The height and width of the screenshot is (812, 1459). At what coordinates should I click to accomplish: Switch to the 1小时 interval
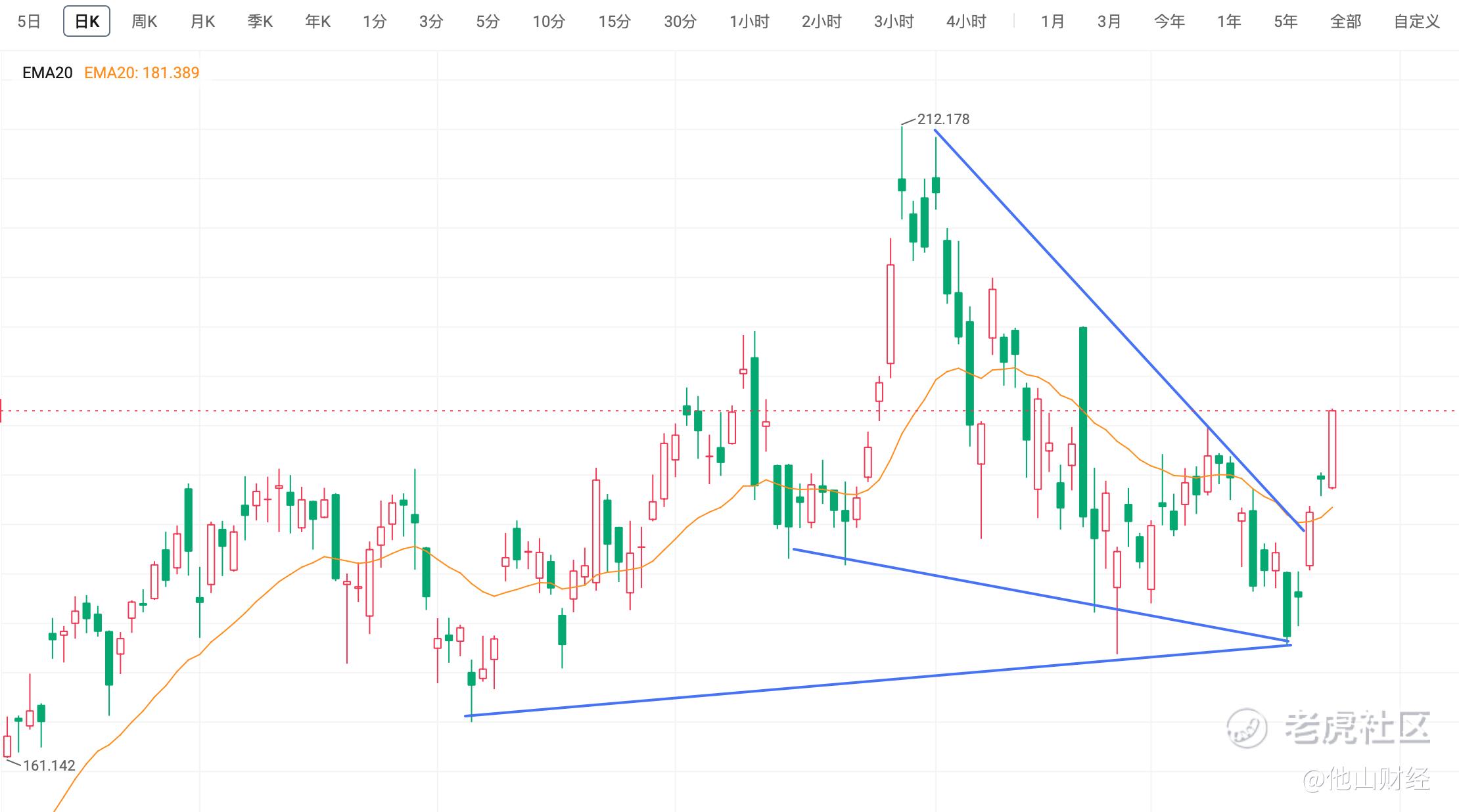[x=749, y=22]
